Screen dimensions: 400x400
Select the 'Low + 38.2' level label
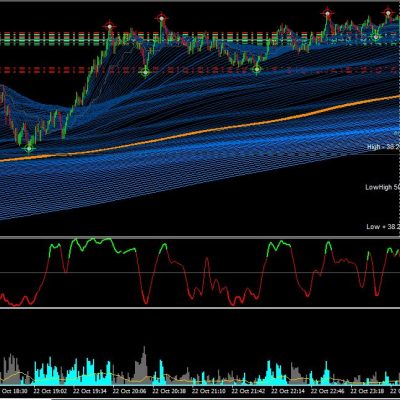click(383, 227)
